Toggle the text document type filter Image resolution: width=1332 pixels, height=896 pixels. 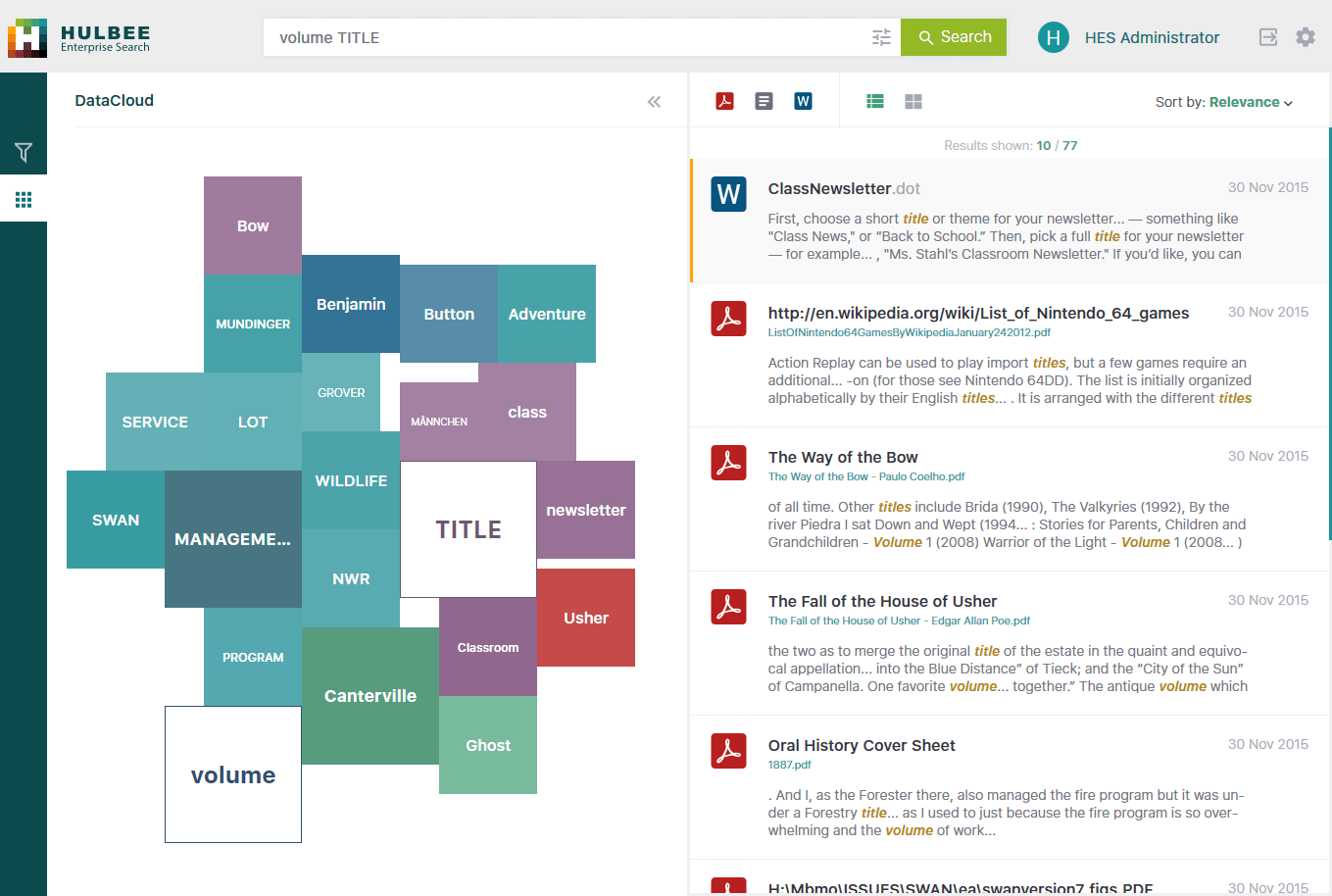(x=764, y=101)
